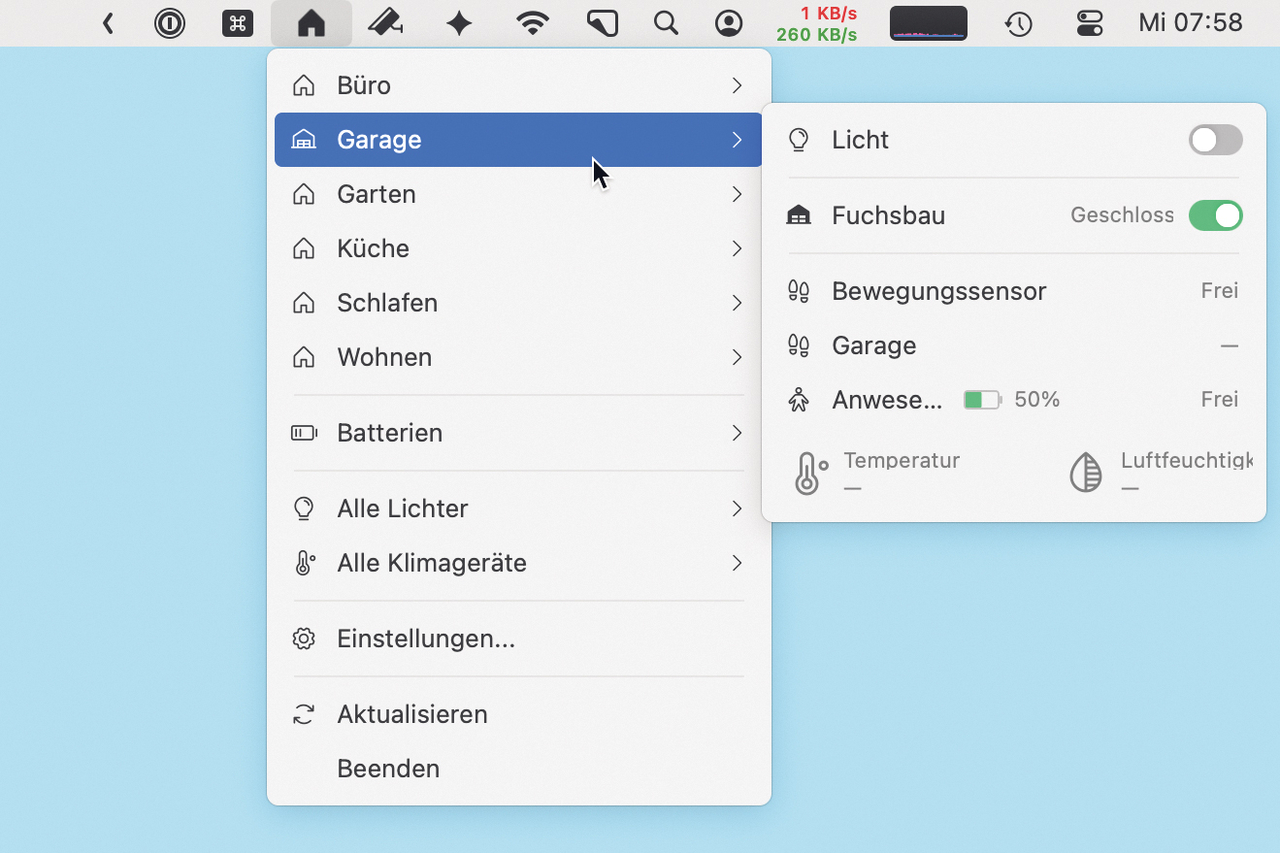Click the Time Machine clock icon
This screenshot has height=853, width=1280.
coord(1018,23)
